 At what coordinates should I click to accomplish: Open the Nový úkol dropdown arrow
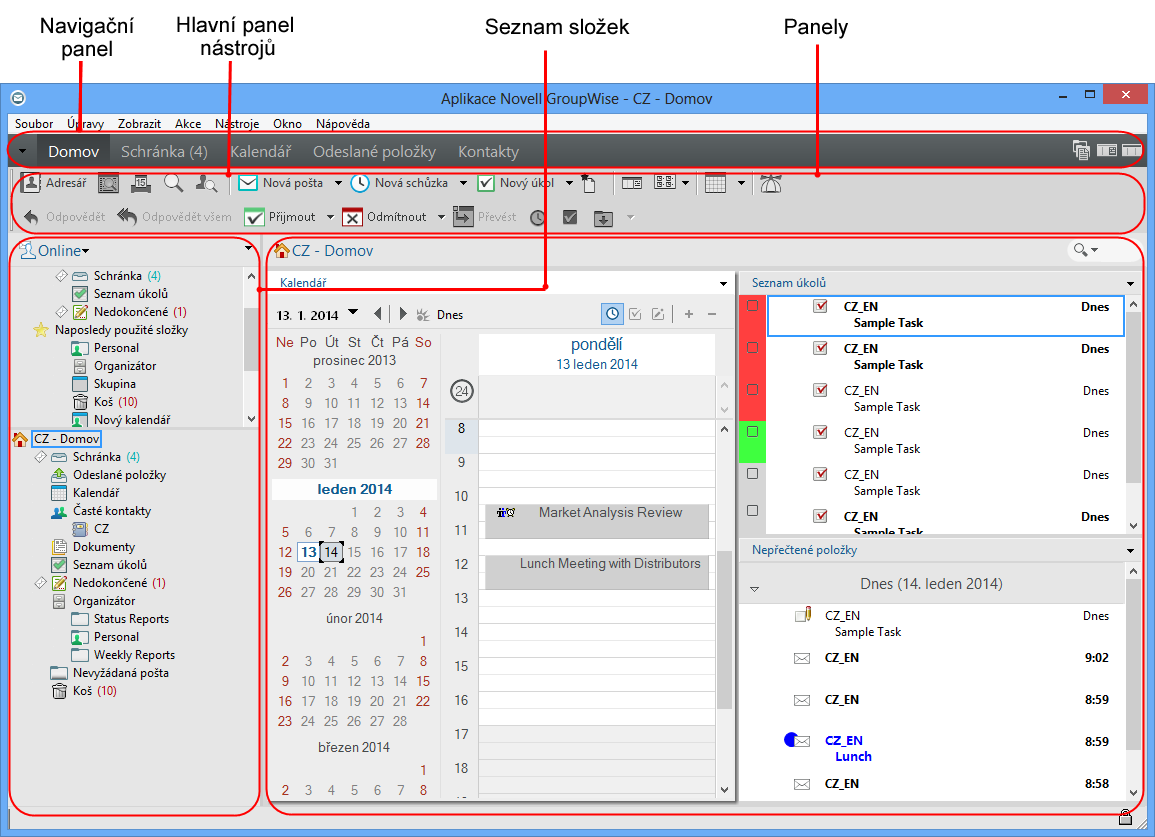pos(569,183)
